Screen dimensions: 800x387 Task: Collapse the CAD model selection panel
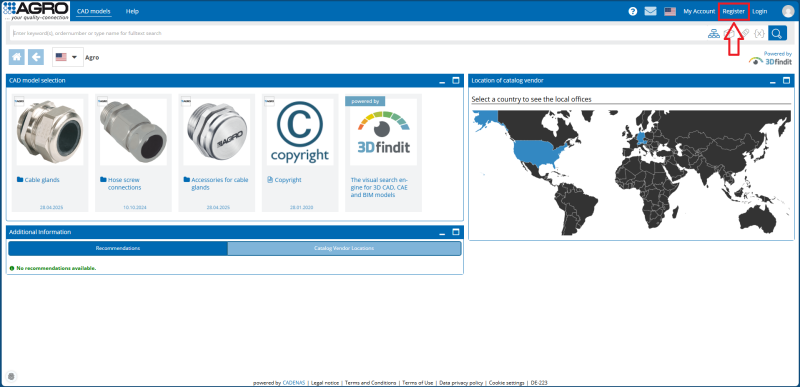tap(442, 81)
